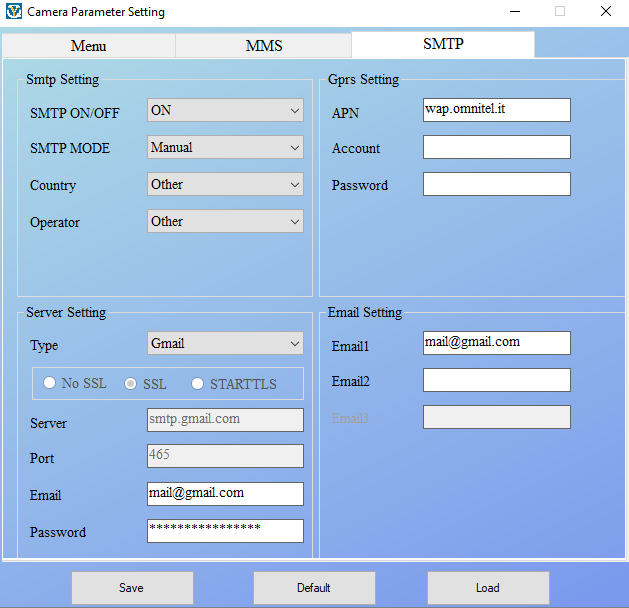Click the app icon in title bar
The height and width of the screenshot is (608, 629).
[x=13, y=12]
